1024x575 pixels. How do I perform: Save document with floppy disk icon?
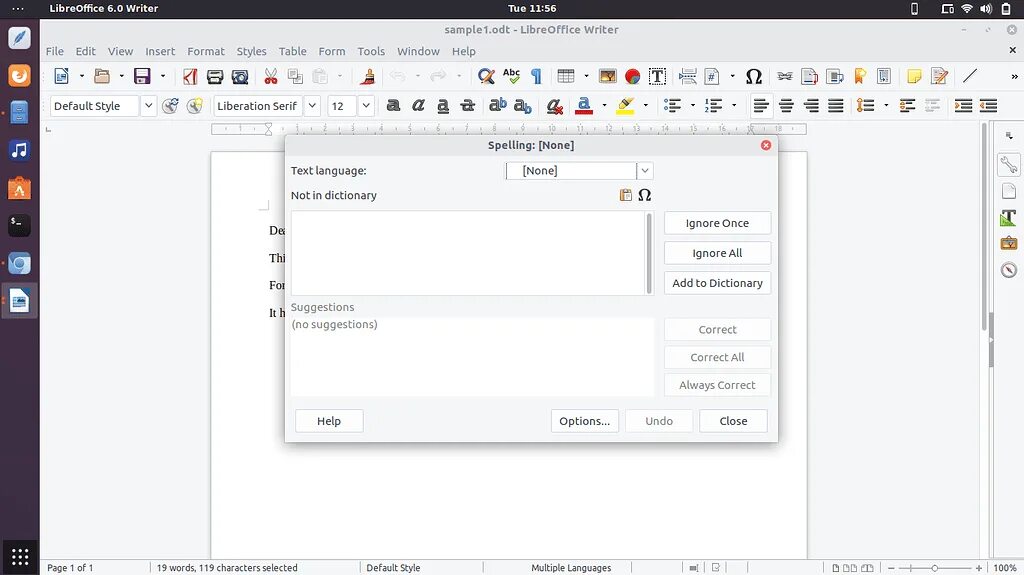pyautogui.click(x=142, y=76)
